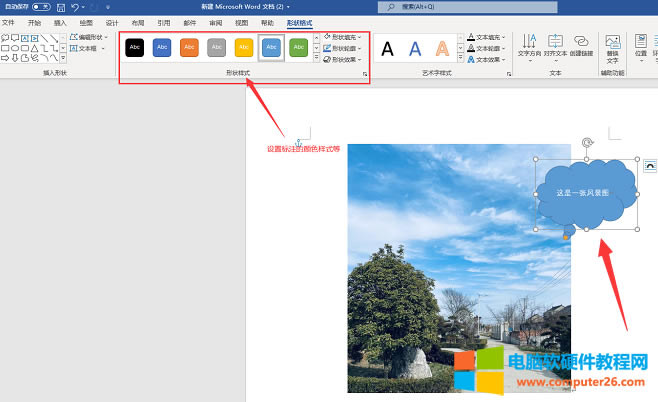Expand the Shape Effects (形状效果) dropdown
Screen dimensions: 658x402
341,59
